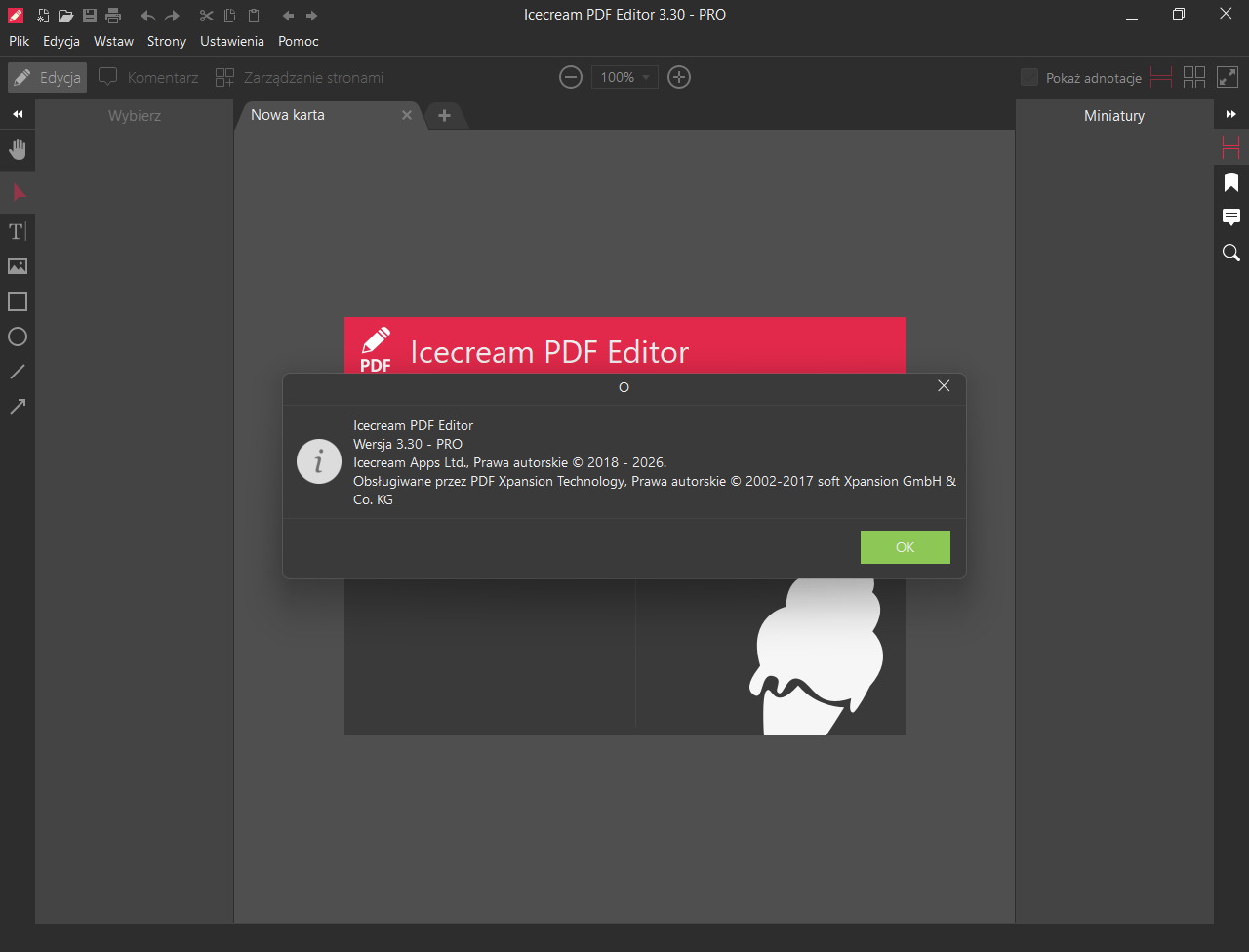Select the red arrow selection tool

(18, 192)
